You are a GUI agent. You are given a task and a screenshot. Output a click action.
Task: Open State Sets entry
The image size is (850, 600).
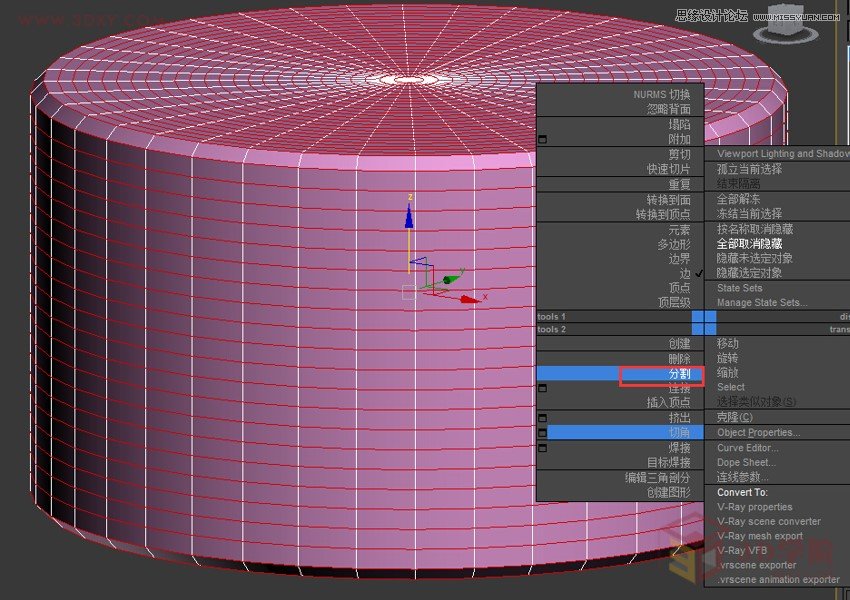(739, 288)
